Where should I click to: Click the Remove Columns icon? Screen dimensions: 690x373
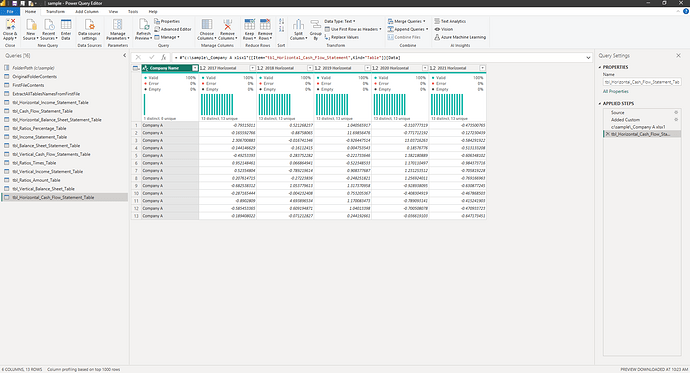coord(227,25)
